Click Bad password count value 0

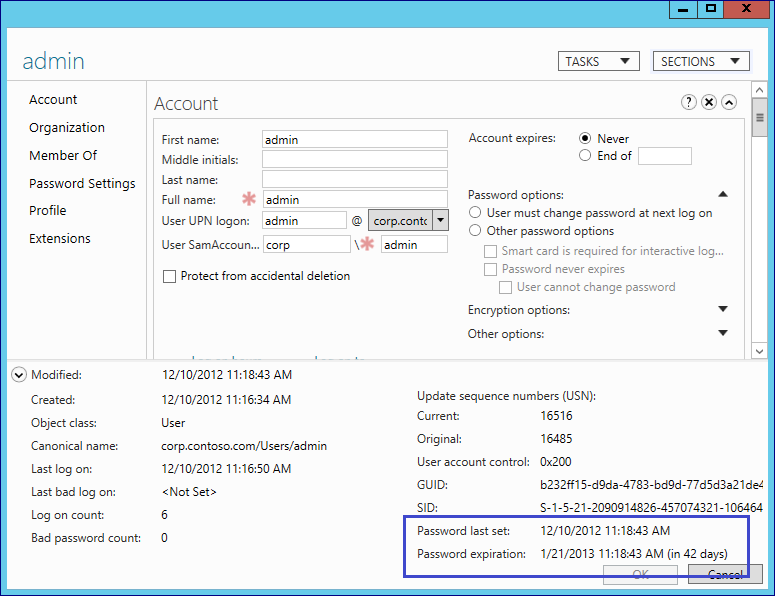click(x=165, y=538)
